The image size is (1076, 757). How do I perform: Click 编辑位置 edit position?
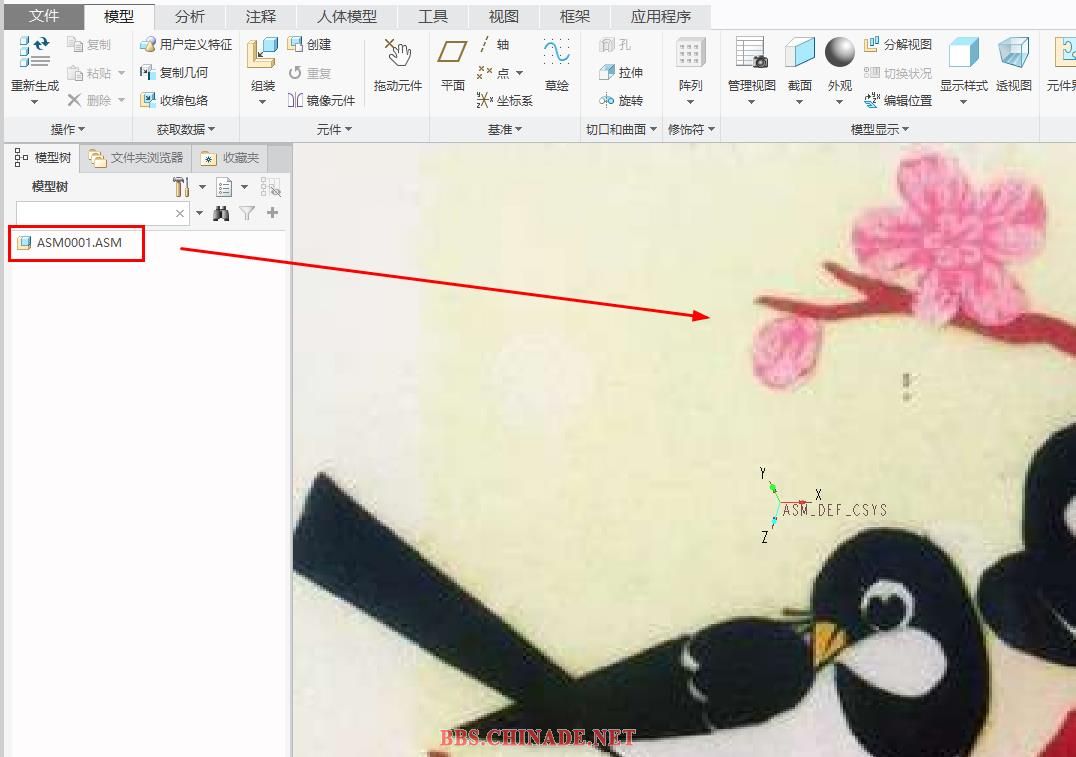(x=898, y=100)
